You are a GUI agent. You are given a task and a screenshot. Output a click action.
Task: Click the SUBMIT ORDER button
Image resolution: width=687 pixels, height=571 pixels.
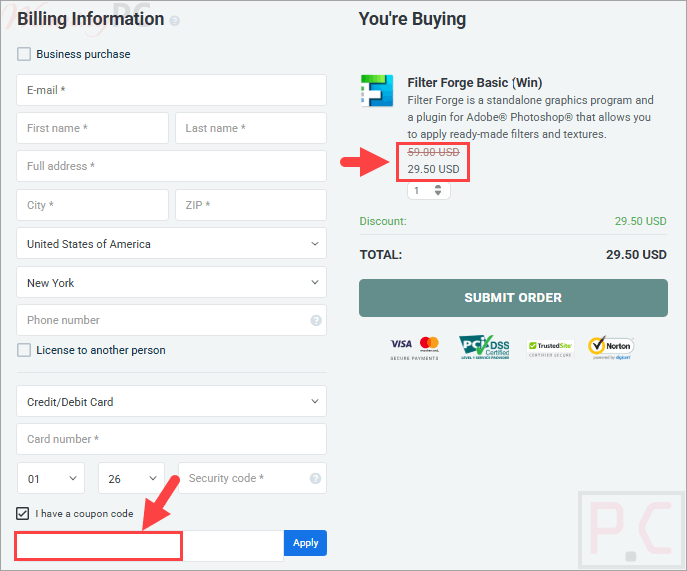coord(513,298)
